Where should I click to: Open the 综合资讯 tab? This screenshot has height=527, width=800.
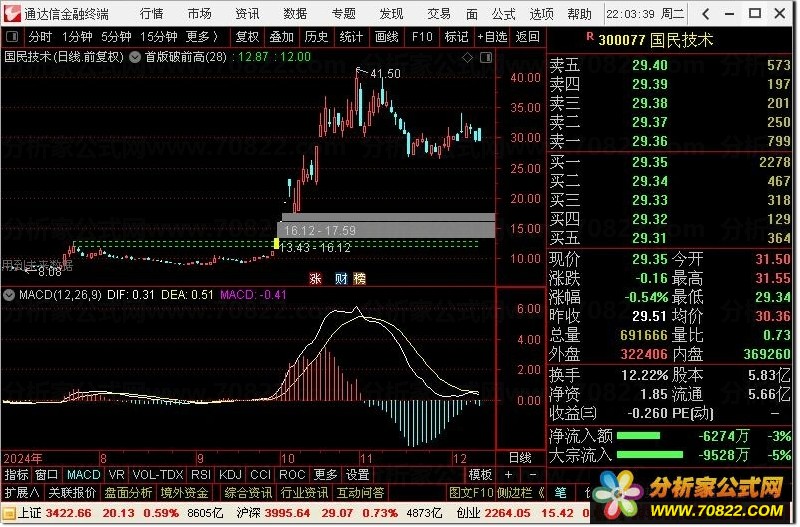[x=248, y=493]
